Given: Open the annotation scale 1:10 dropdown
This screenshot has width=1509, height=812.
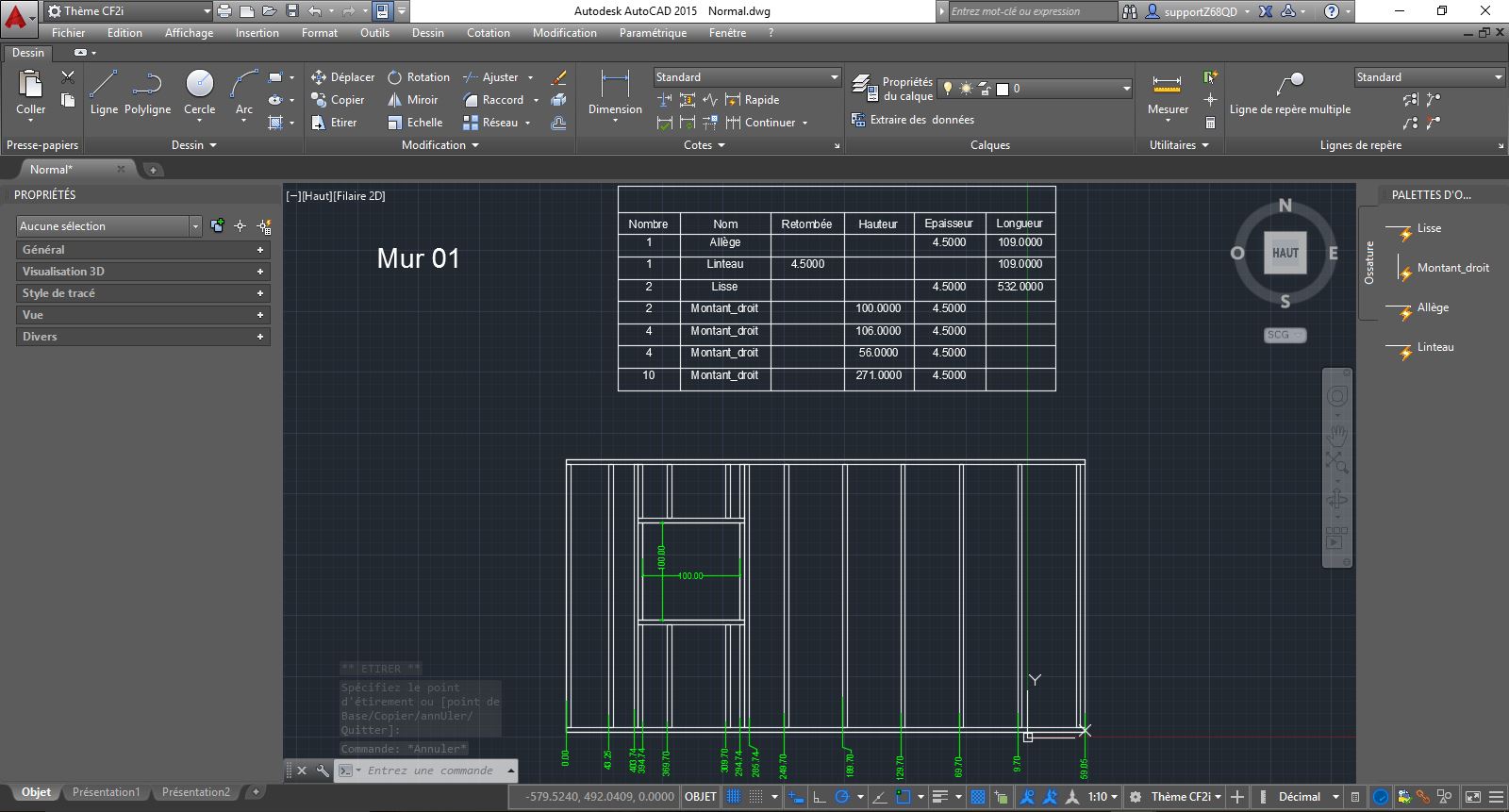Looking at the screenshot, I should pyautogui.click(x=1103, y=797).
